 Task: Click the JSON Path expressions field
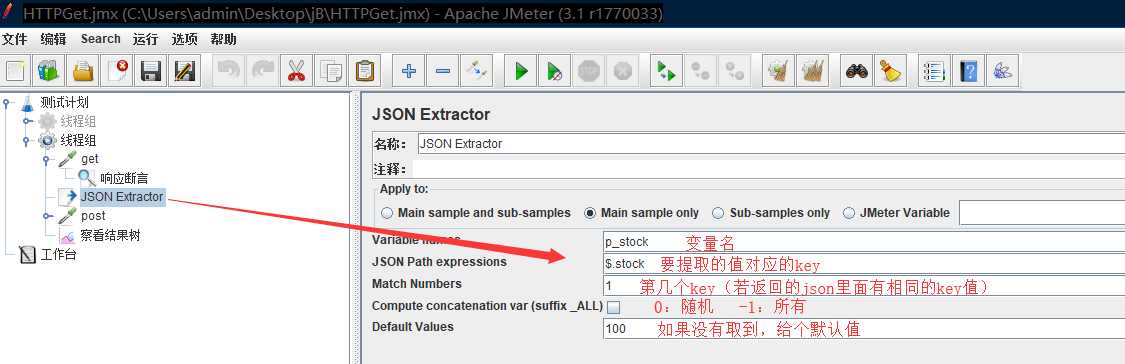point(864,263)
